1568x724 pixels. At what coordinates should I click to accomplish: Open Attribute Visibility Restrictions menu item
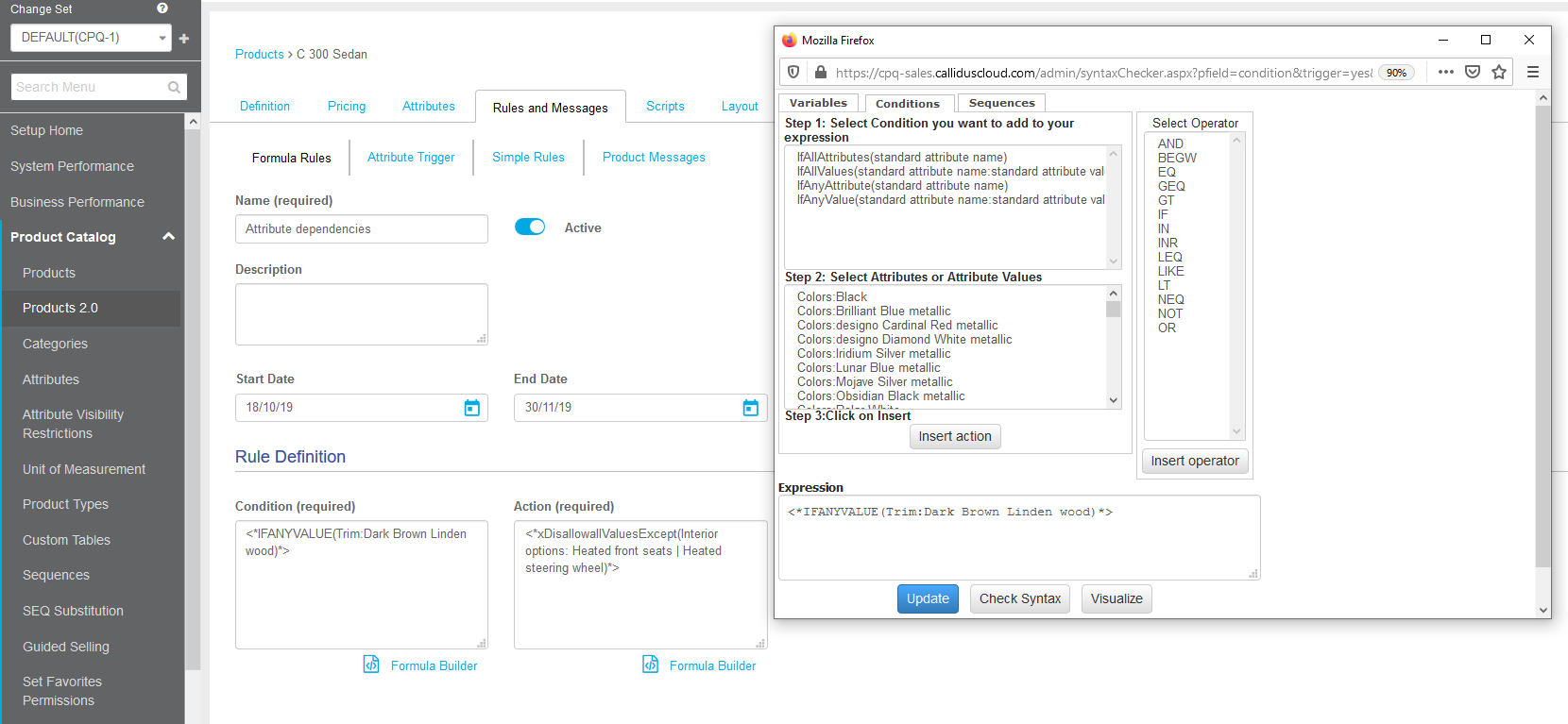pyautogui.click(x=73, y=424)
